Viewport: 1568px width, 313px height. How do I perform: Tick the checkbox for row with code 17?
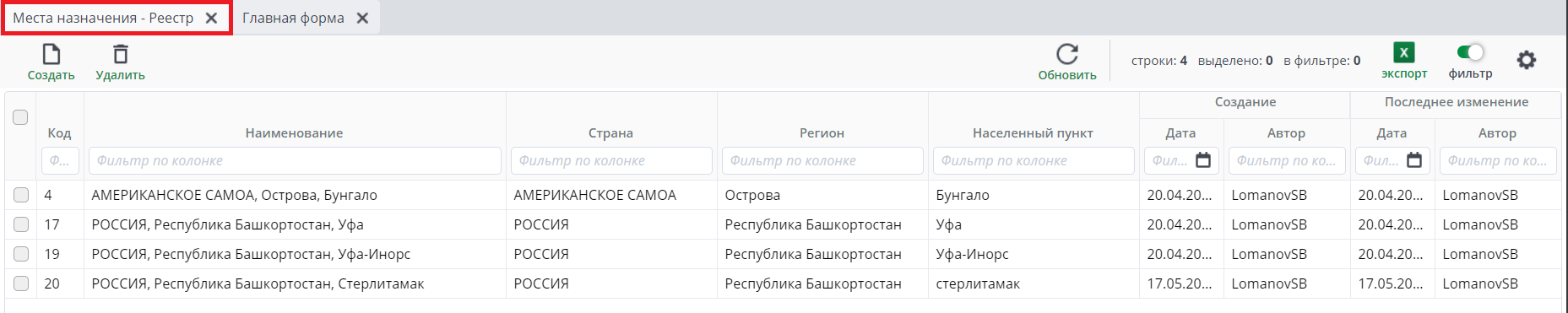[21, 224]
